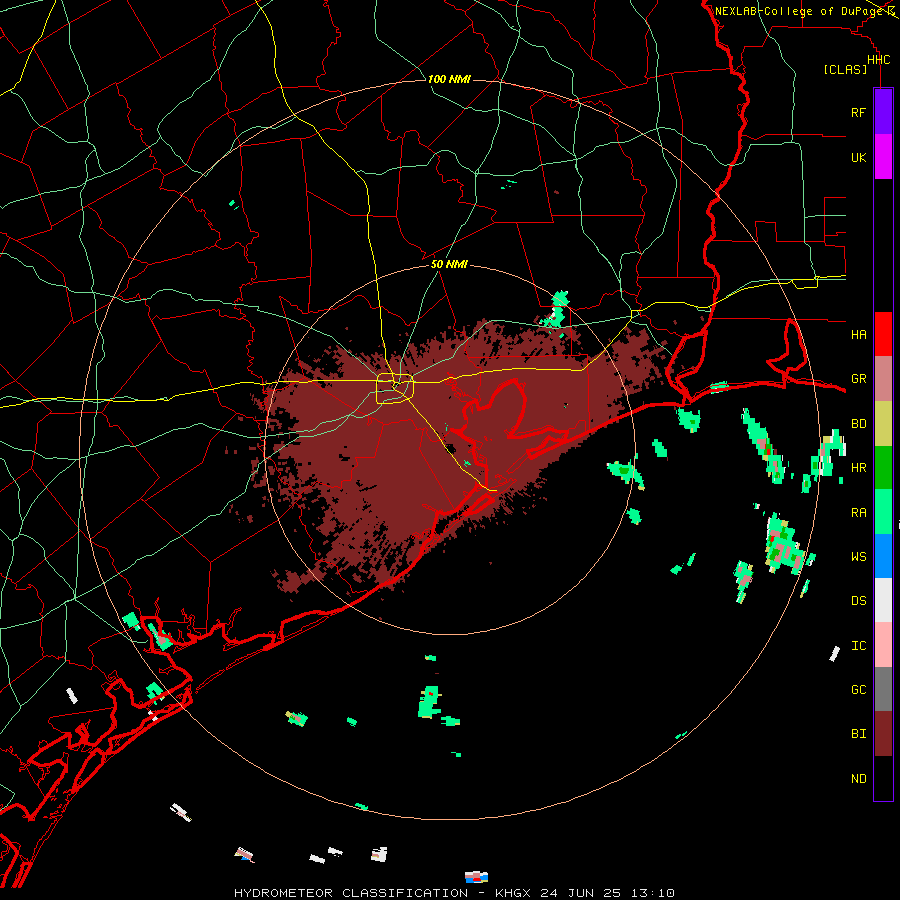Click the ND black legend swatch
This screenshot has width=900, height=900.
[883, 778]
